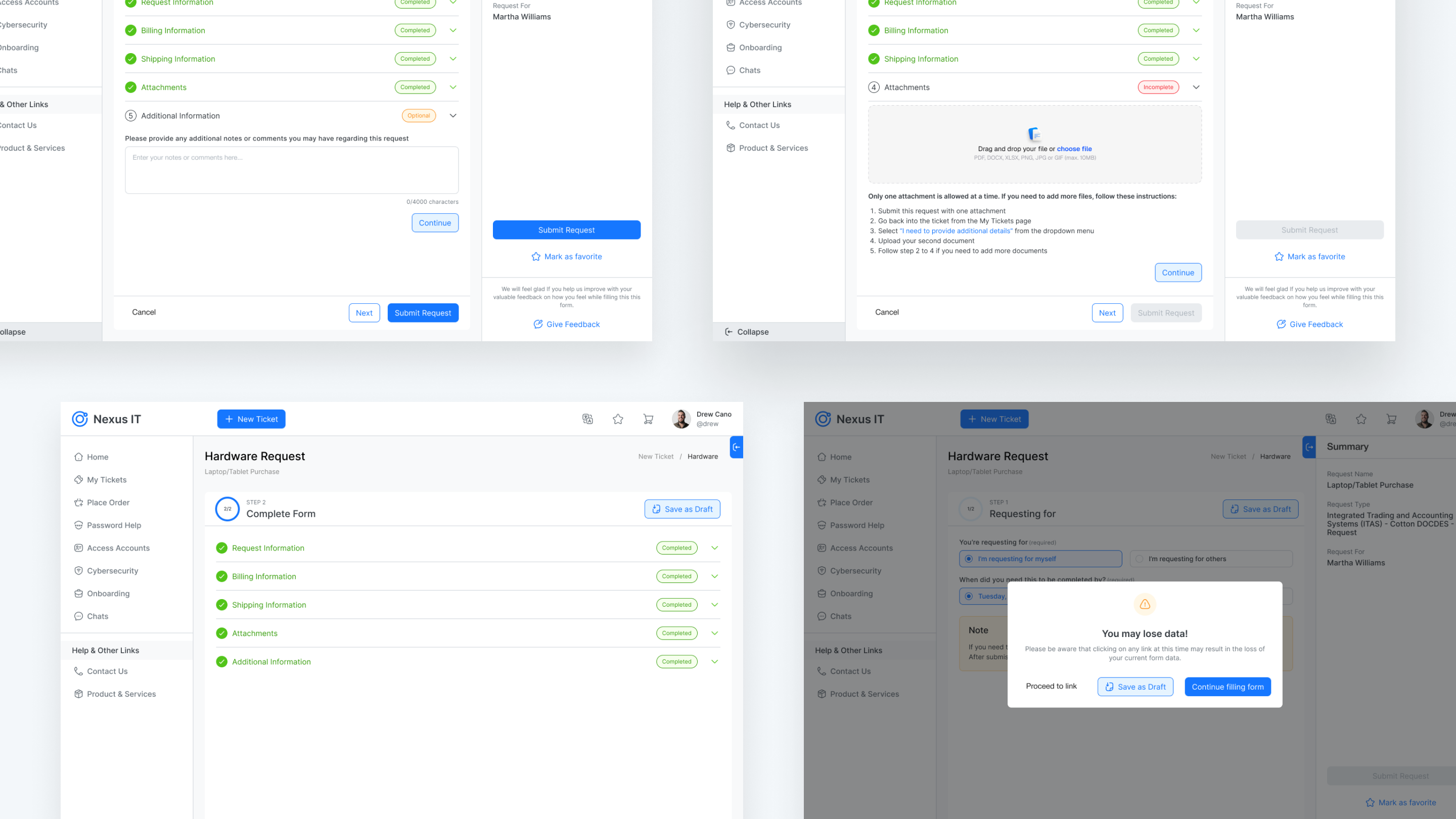Collapse the sidebar using the Collapse control

click(747, 332)
